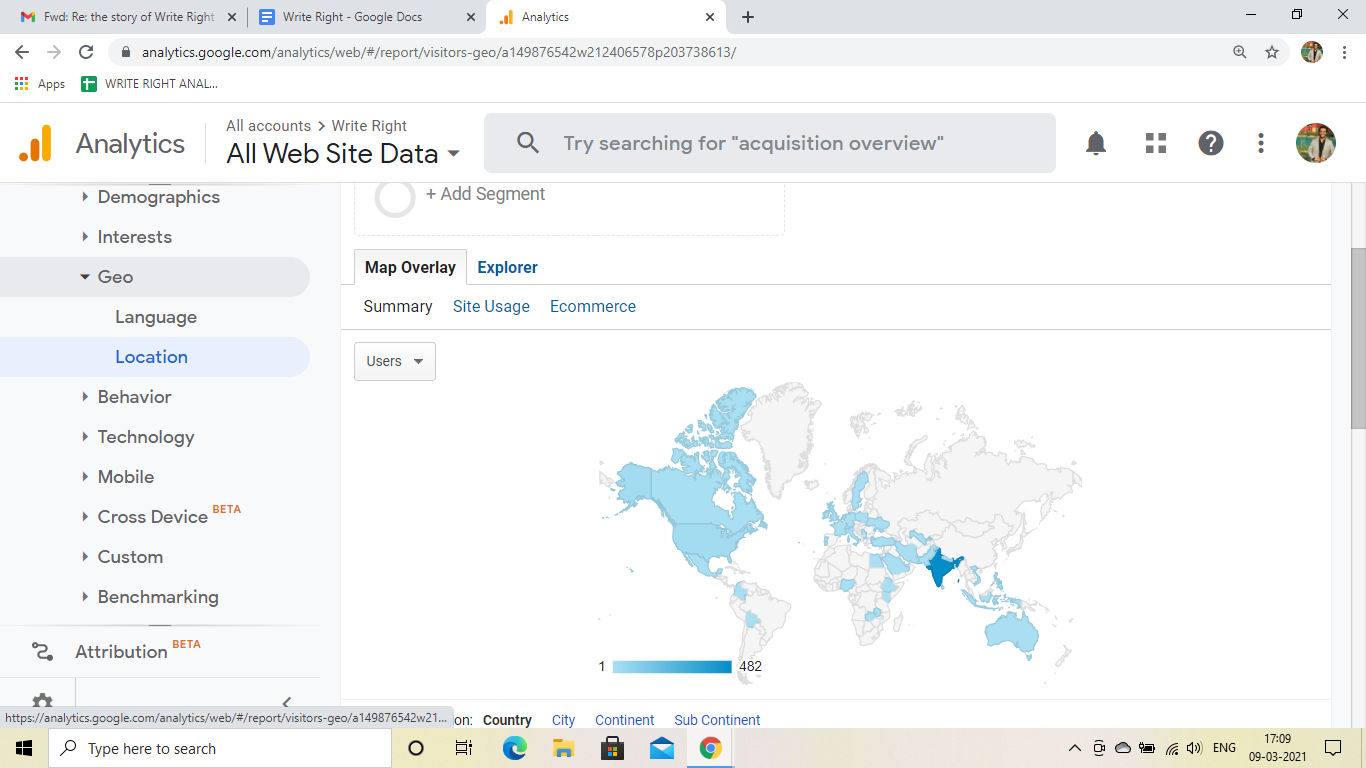Open the Google apps grid icon
1366x768 pixels.
[1156, 143]
